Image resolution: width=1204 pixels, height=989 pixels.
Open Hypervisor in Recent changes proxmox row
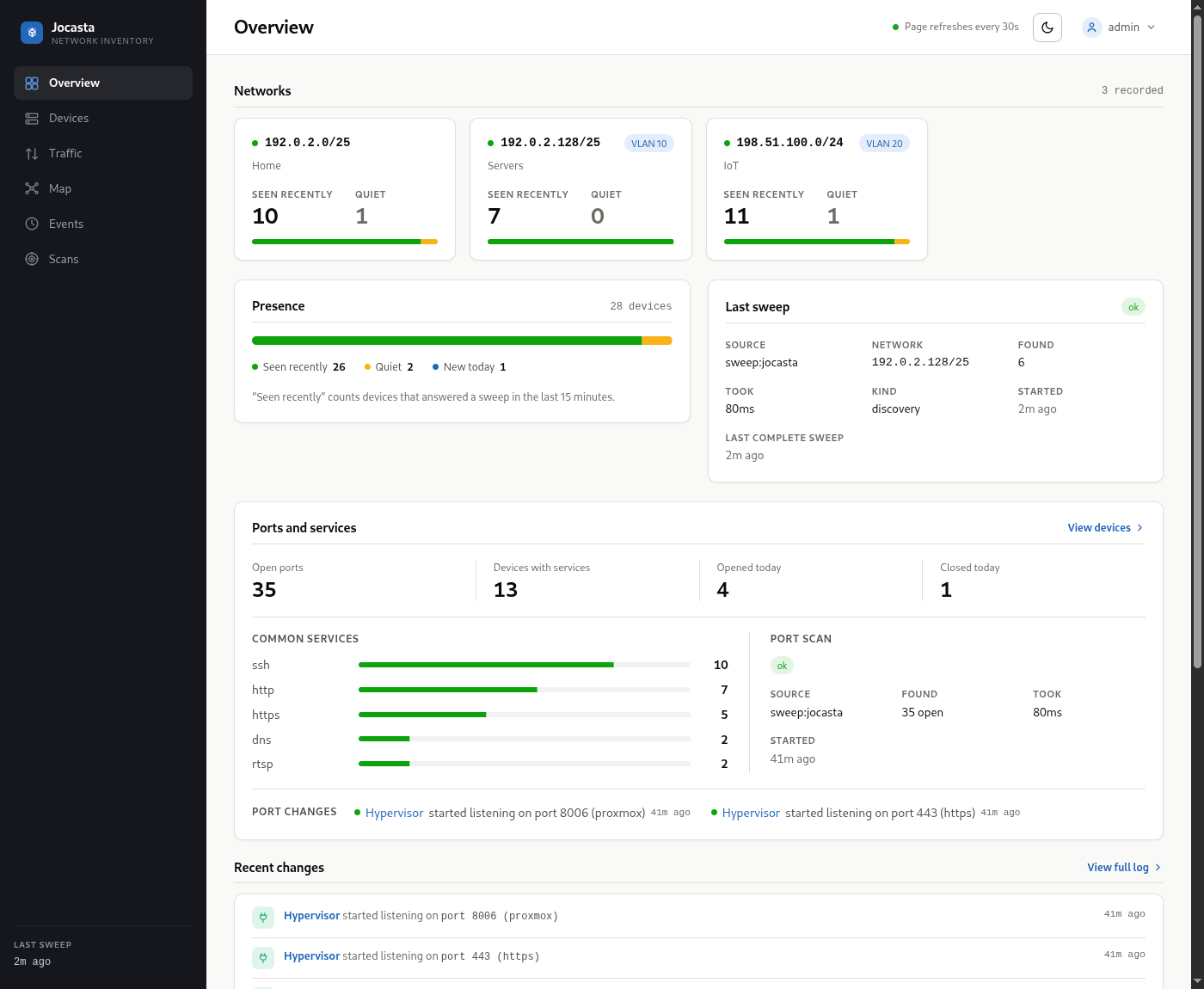pyautogui.click(x=312, y=916)
